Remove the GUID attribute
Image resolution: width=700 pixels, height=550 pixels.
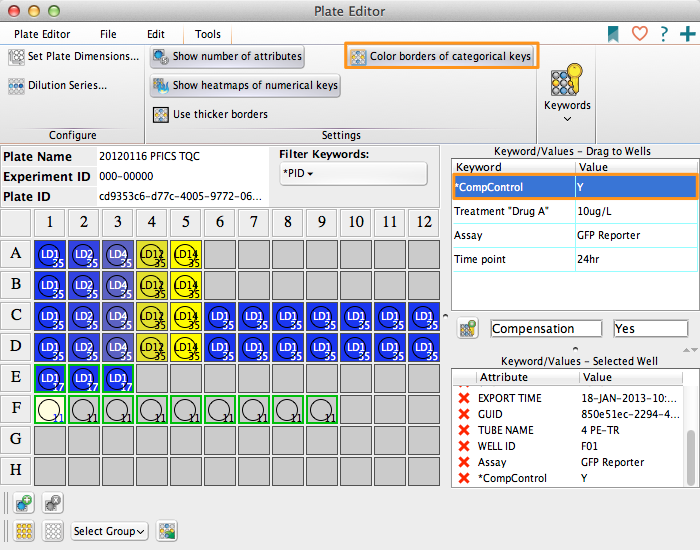tap(464, 414)
